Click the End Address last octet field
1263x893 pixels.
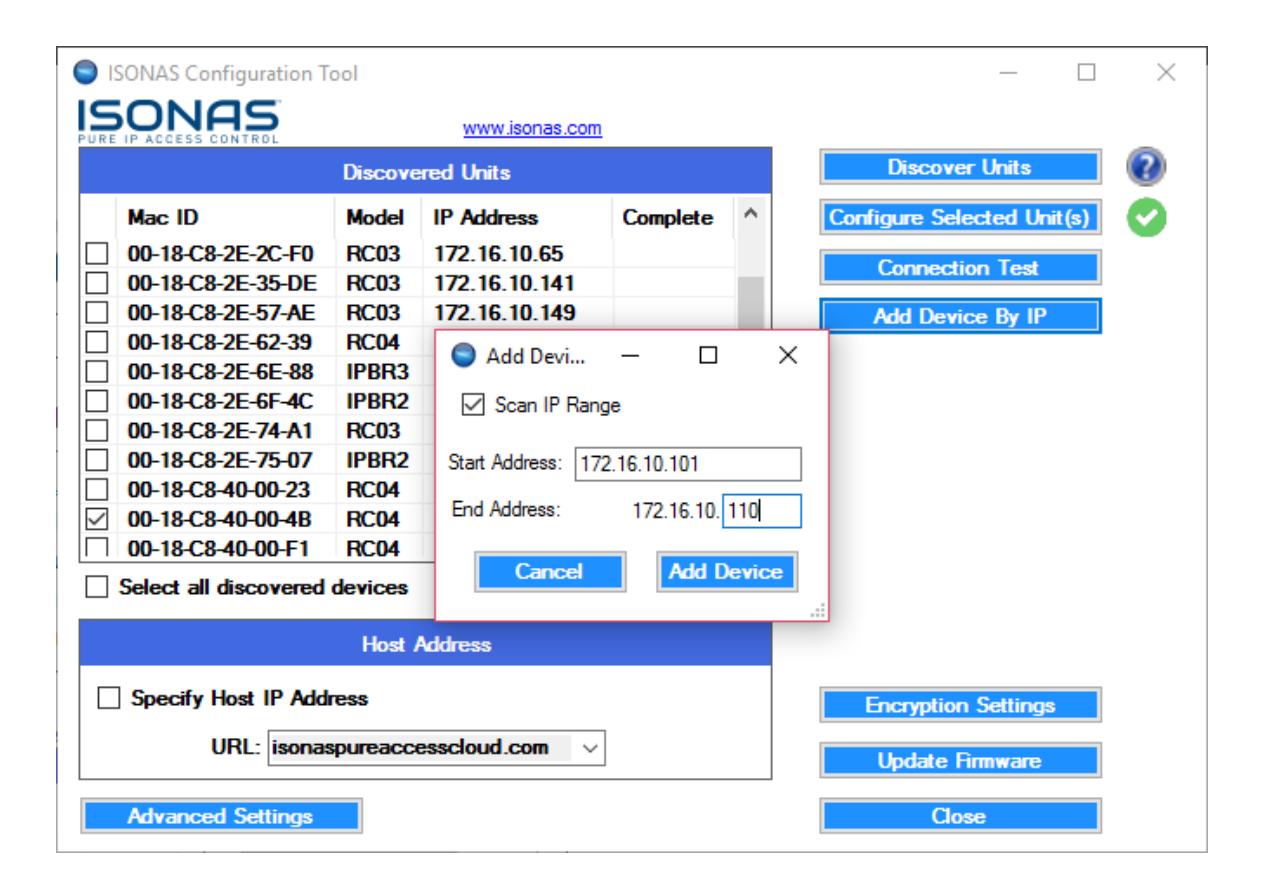[x=762, y=512]
